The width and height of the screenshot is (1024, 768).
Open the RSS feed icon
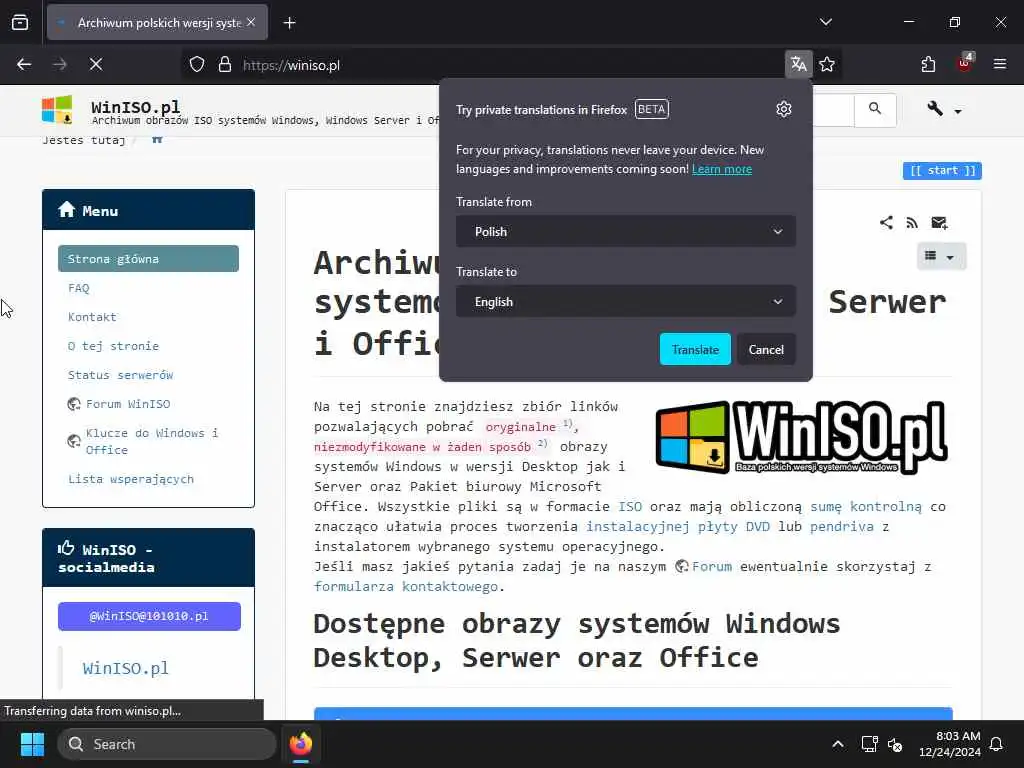912,223
